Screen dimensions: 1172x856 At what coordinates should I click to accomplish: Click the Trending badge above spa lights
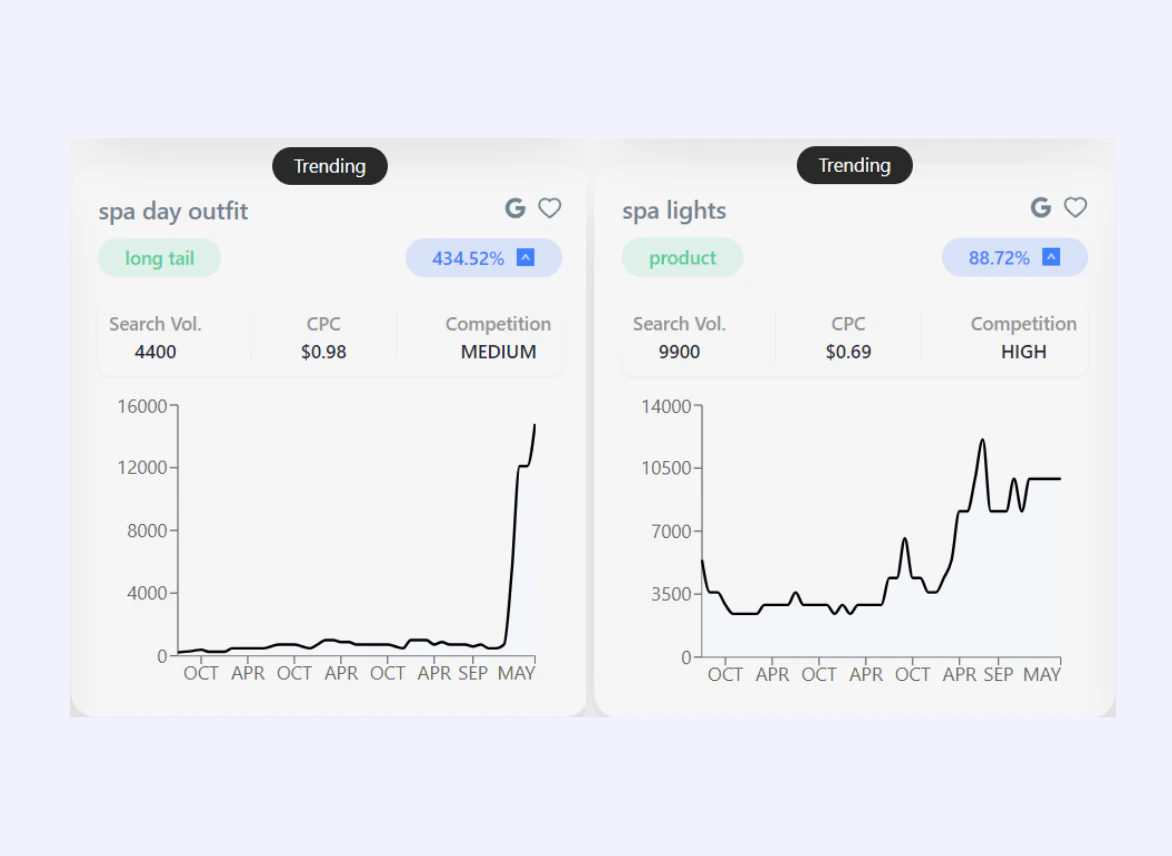pos(854,165)
